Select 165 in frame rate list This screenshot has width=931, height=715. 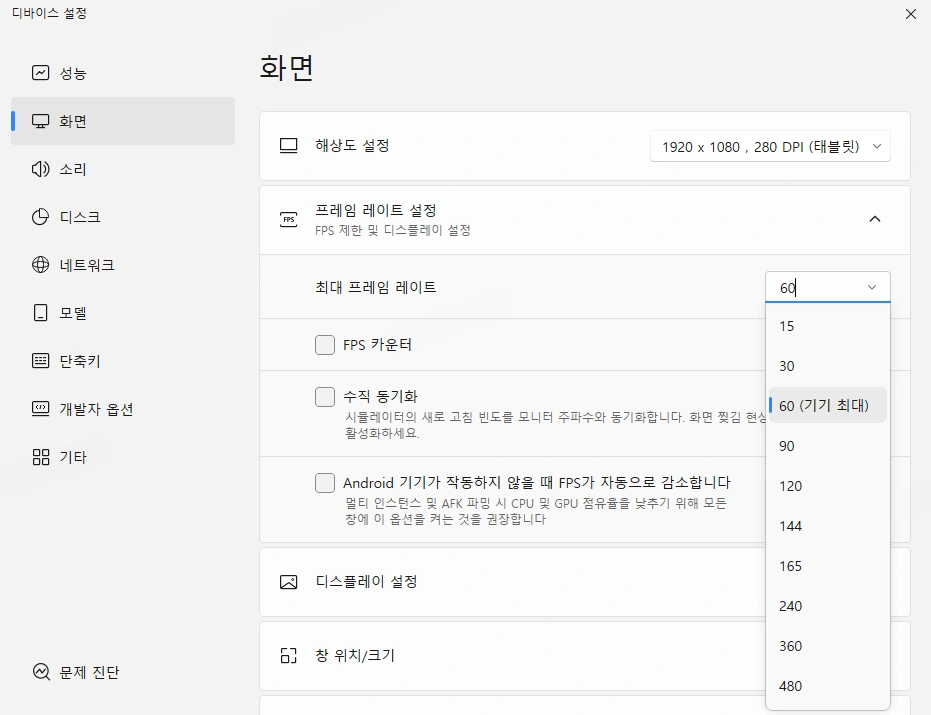tap(828, 566)
